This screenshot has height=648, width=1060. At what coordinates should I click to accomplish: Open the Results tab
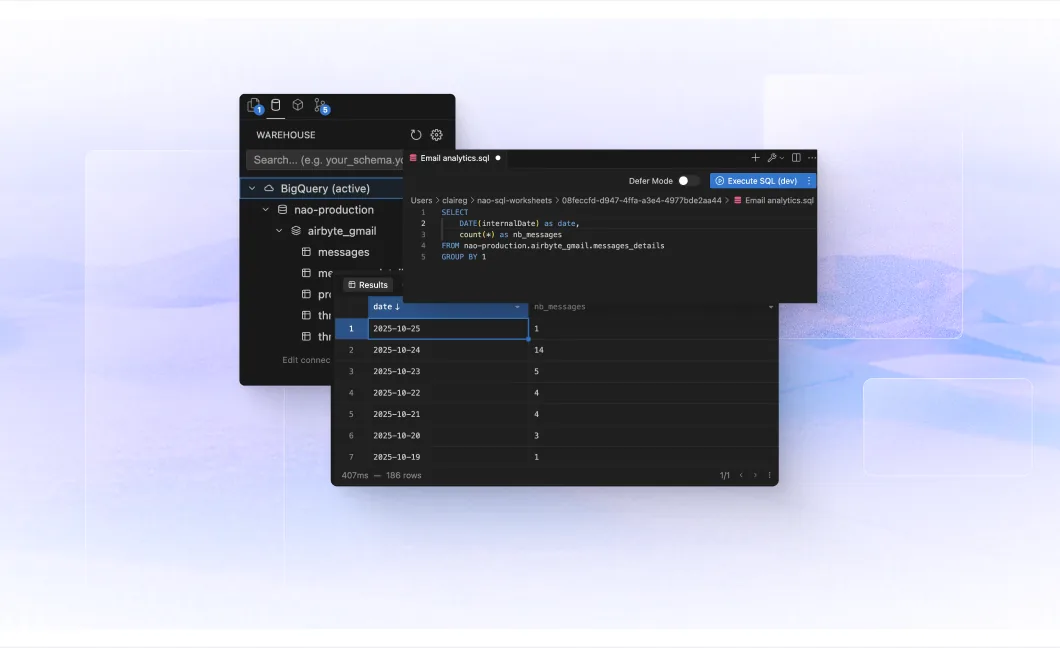[x=368, y=285]
